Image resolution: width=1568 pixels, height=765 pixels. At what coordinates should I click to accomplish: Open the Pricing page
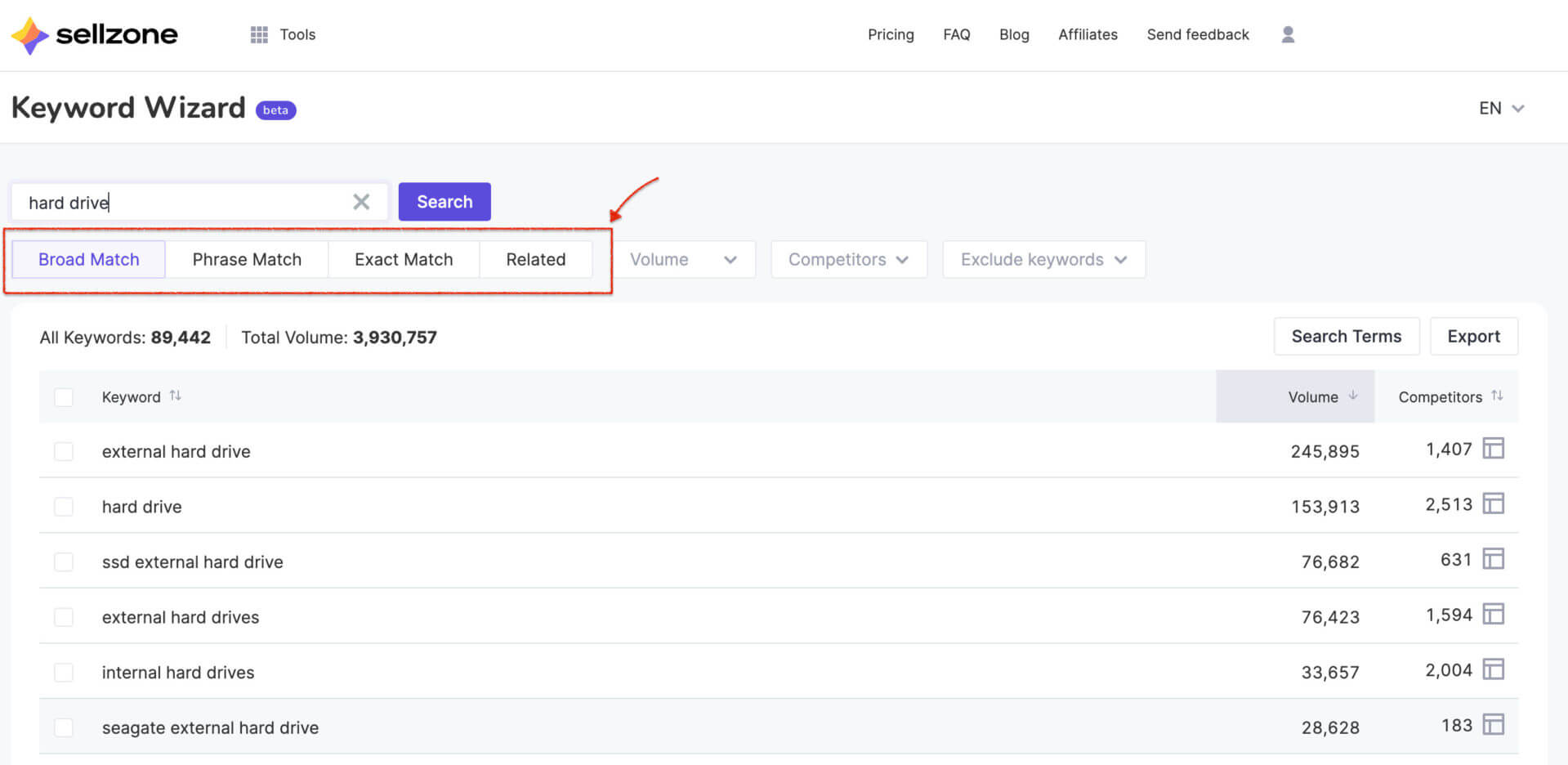[x=891, y=34]
